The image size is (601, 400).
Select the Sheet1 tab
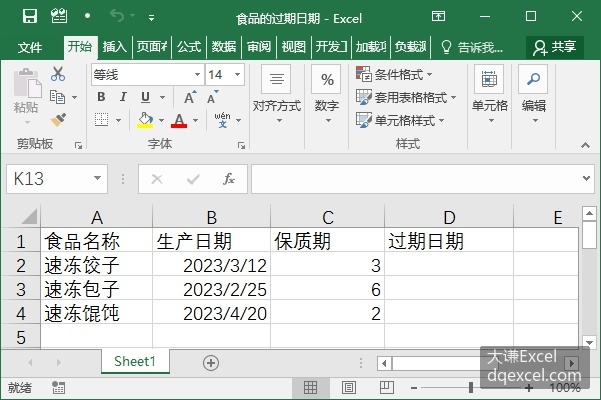135,361
